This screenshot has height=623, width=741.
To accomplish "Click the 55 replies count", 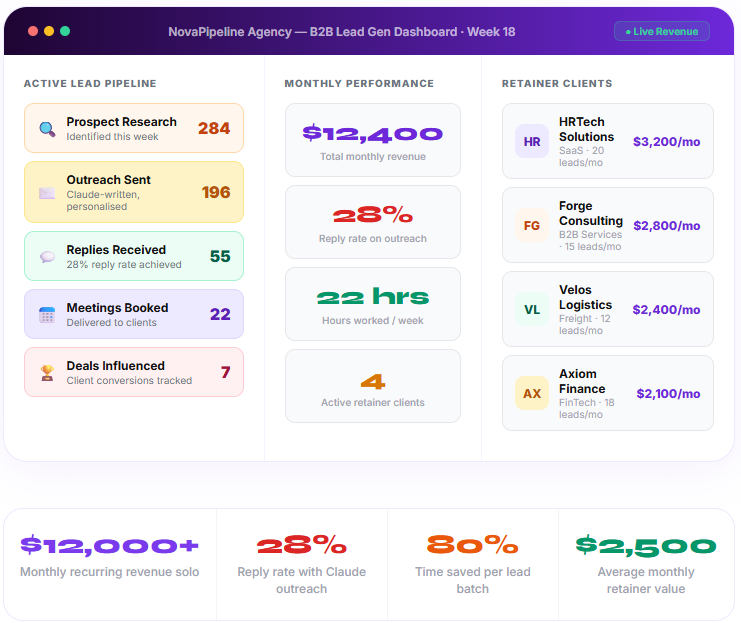I will pos(220,257).
